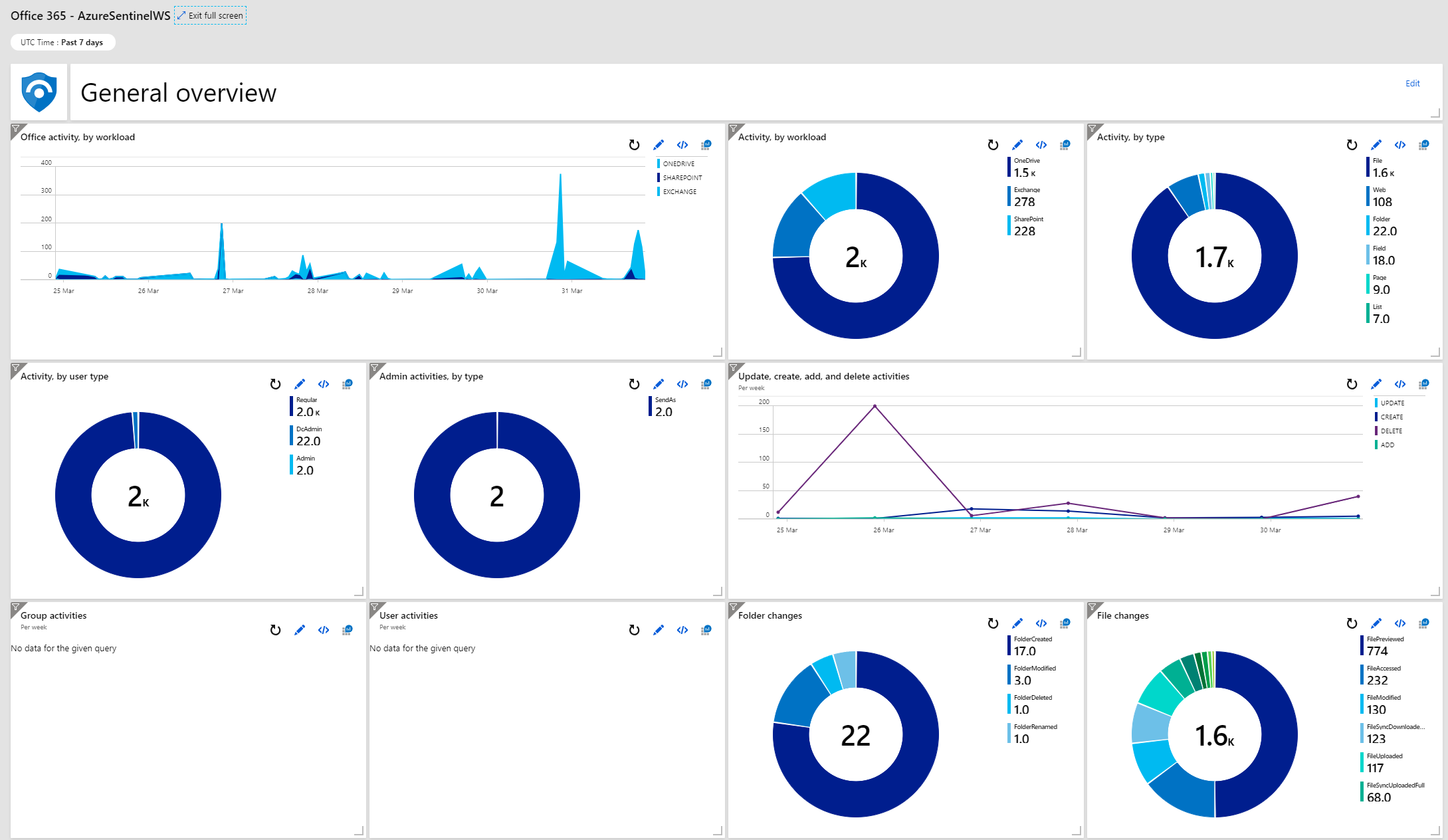Edit the Activity by user type tile
1448x840 pixels.
point(299,384)
